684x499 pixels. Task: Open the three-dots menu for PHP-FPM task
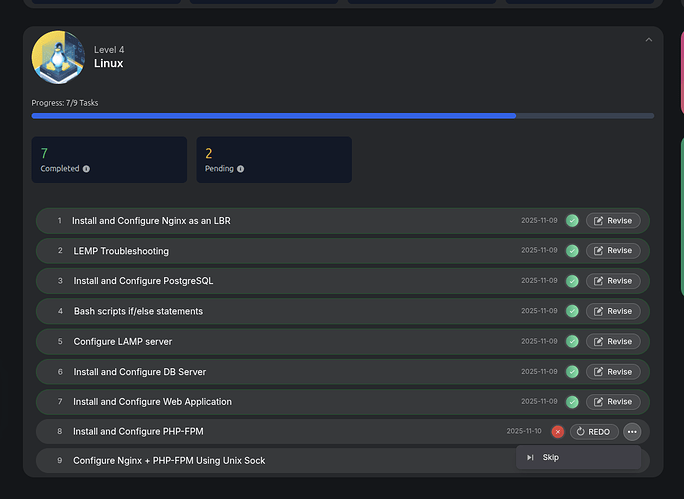[x=632, y=432]
